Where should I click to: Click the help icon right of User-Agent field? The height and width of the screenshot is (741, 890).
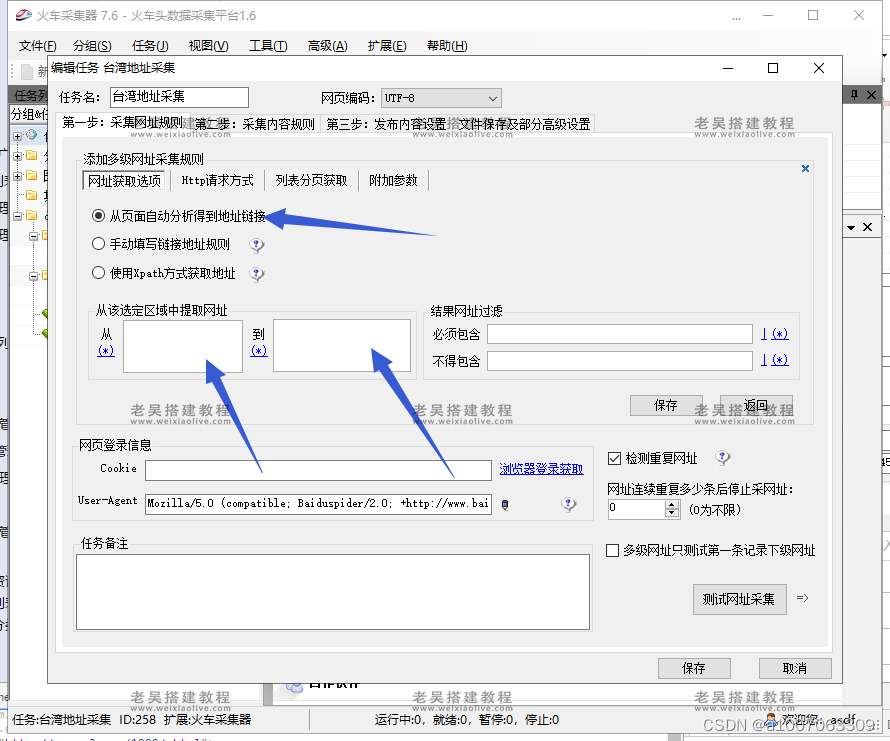point(569,505)
